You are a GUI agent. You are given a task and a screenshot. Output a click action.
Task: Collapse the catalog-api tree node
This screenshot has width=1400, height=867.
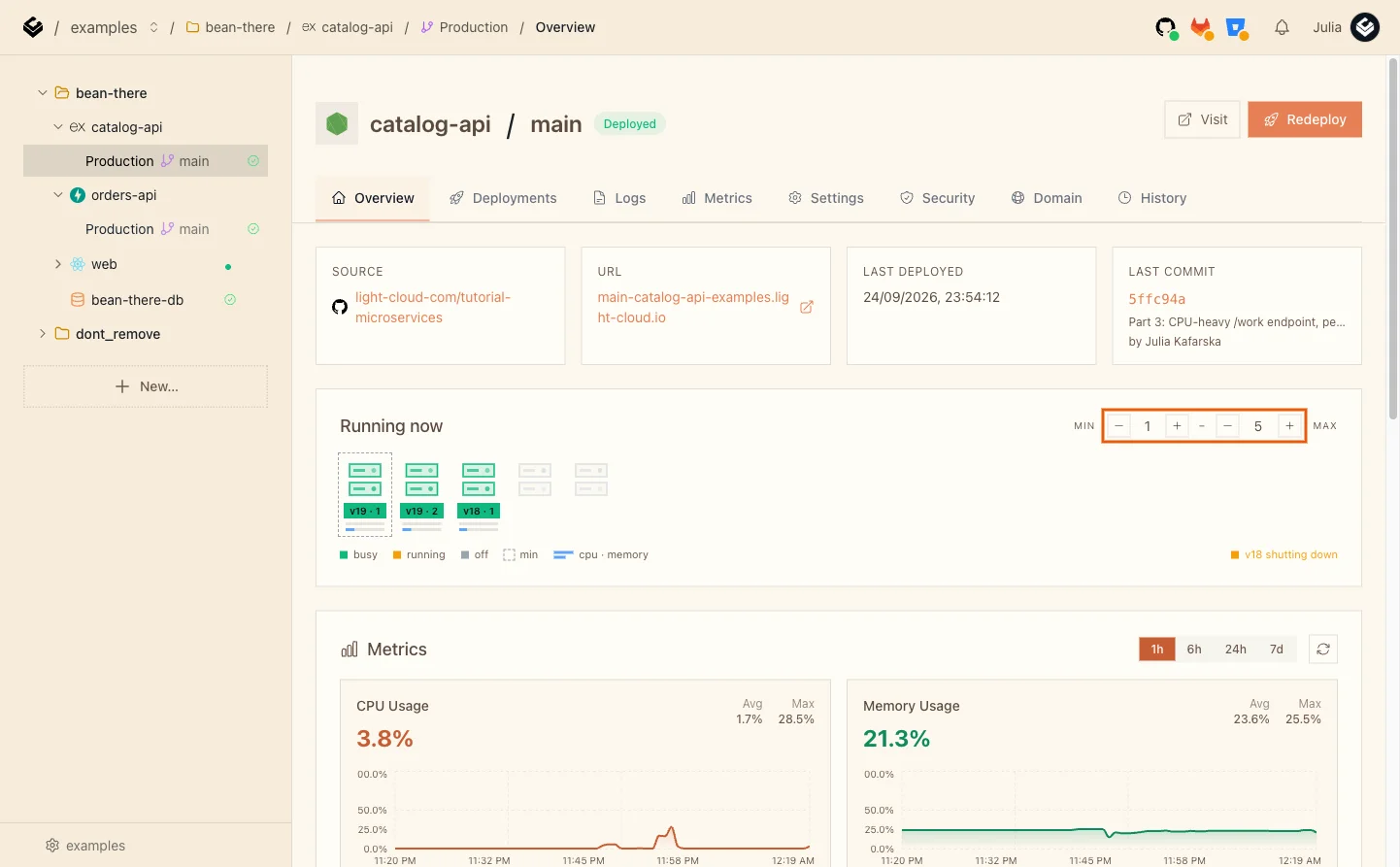pyautogui.click(x=58, y=127)
